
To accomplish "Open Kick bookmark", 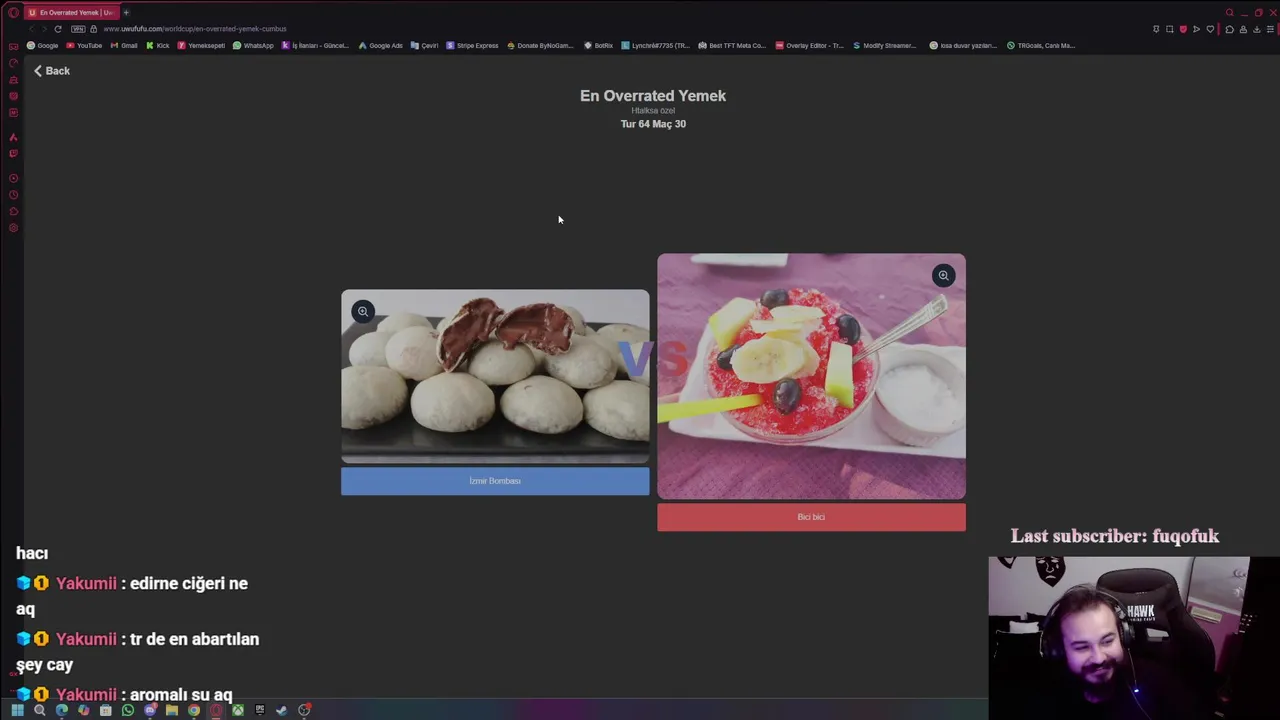I will pos(158,45).
